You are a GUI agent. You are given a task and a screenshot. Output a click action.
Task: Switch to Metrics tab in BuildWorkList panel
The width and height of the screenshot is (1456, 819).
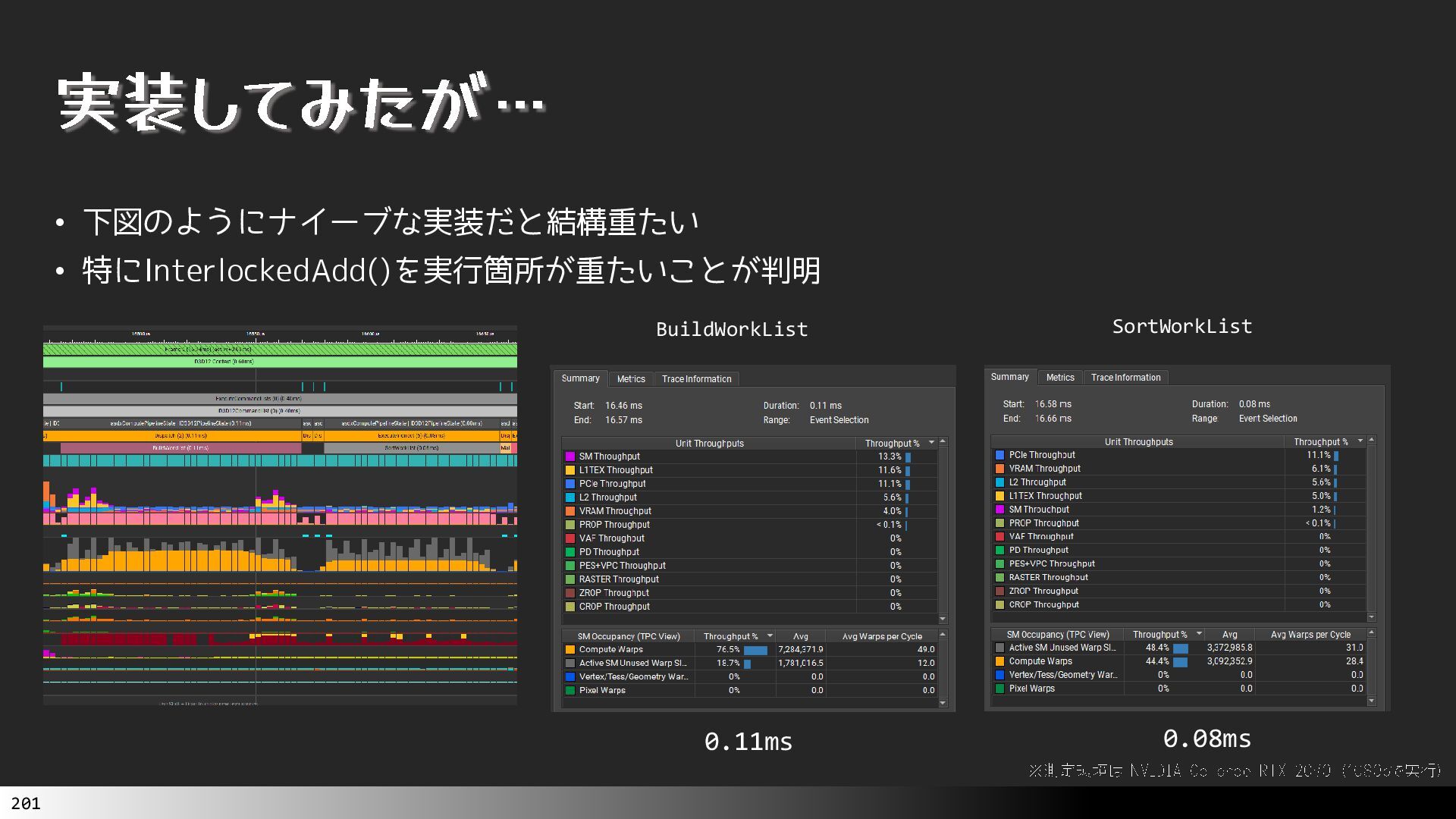point(631,379)
